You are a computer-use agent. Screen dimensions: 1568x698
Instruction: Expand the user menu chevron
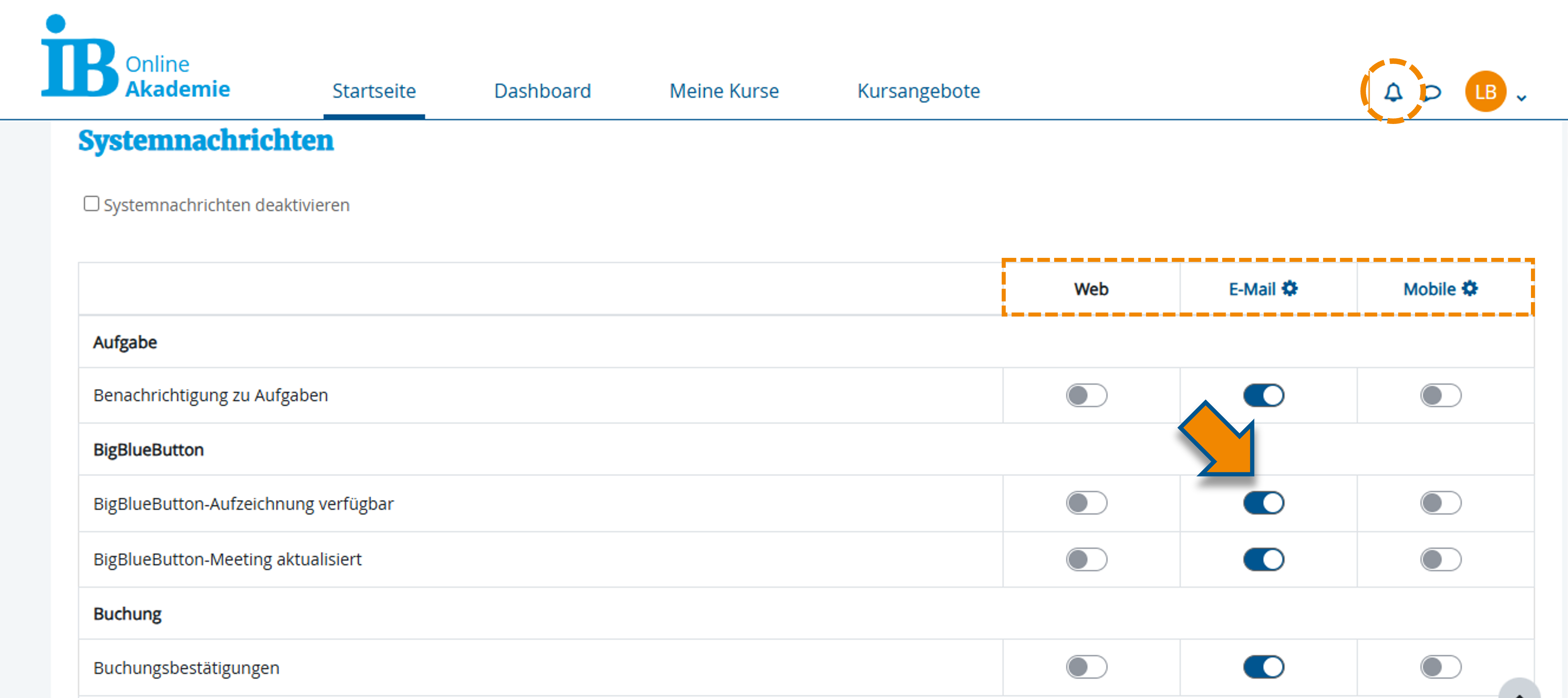pos(1521,98)
